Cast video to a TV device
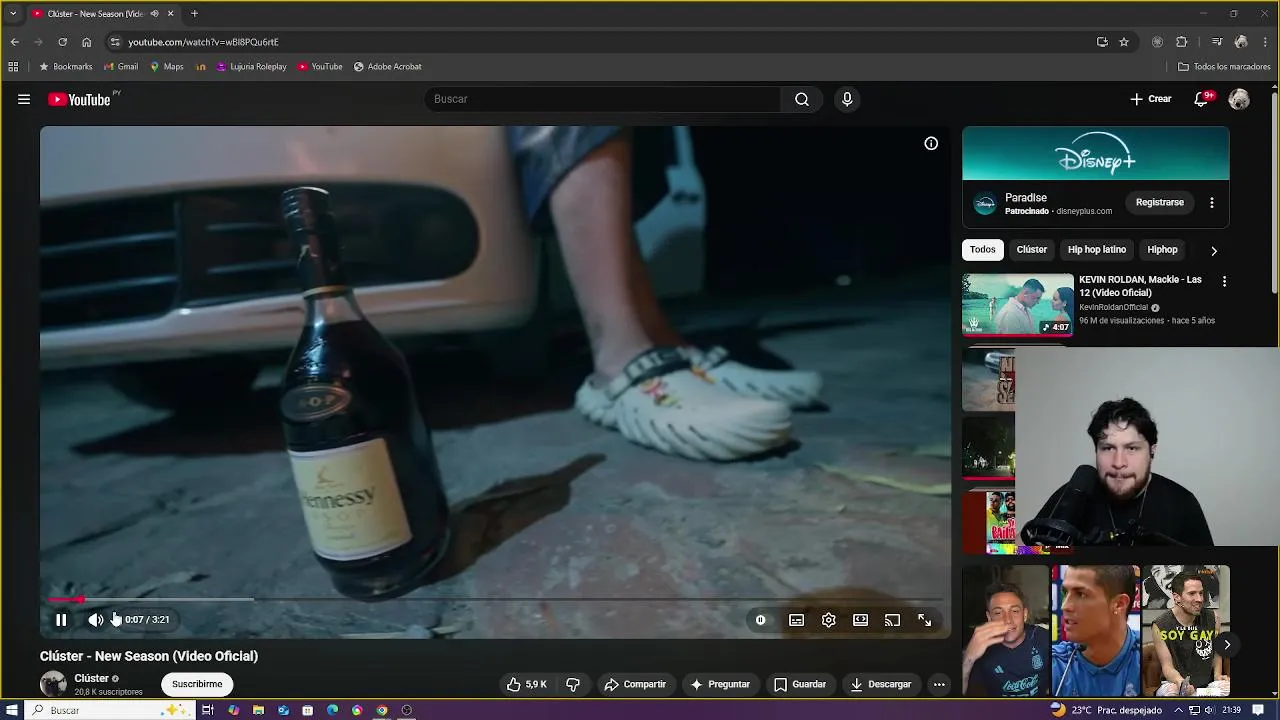Viewport: 1280px width, 720px height. point(892,620)
